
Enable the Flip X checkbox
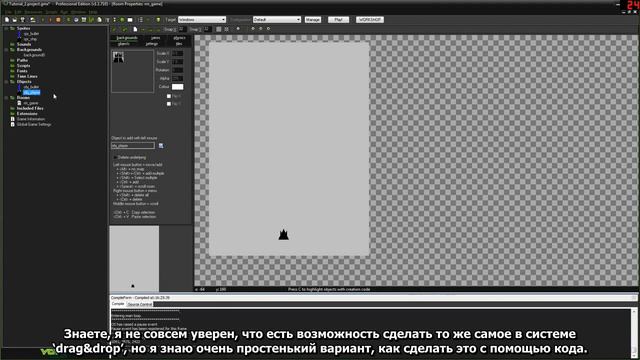169,96
